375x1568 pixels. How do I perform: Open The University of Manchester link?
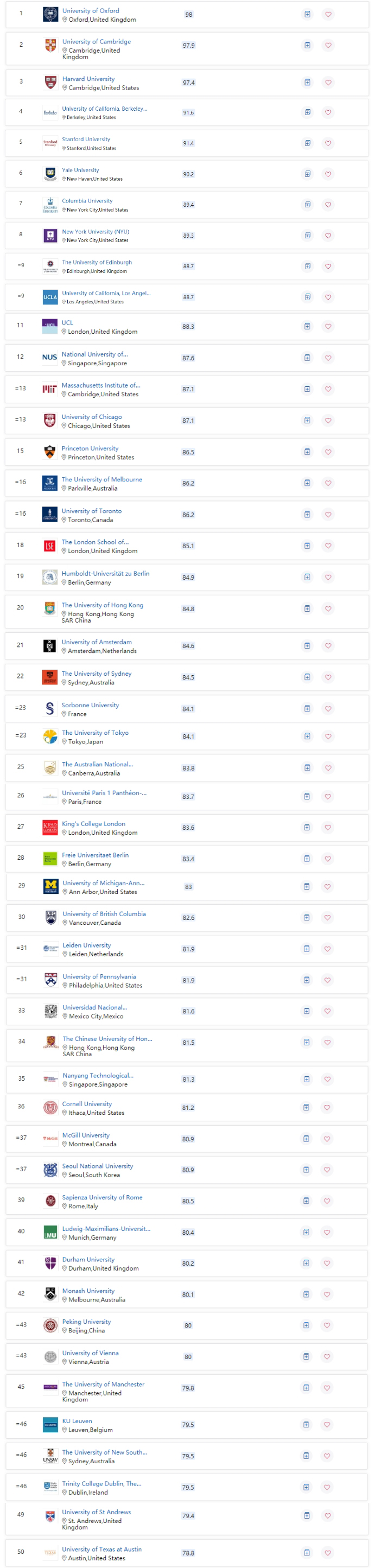click(104, 1385)
